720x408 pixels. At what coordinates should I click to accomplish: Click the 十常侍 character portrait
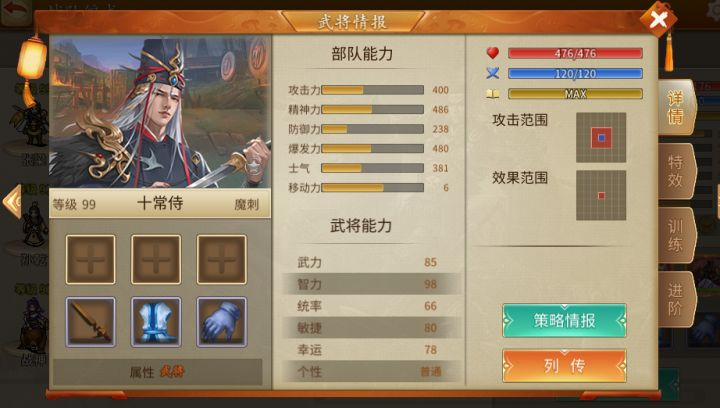click(160, 112)
